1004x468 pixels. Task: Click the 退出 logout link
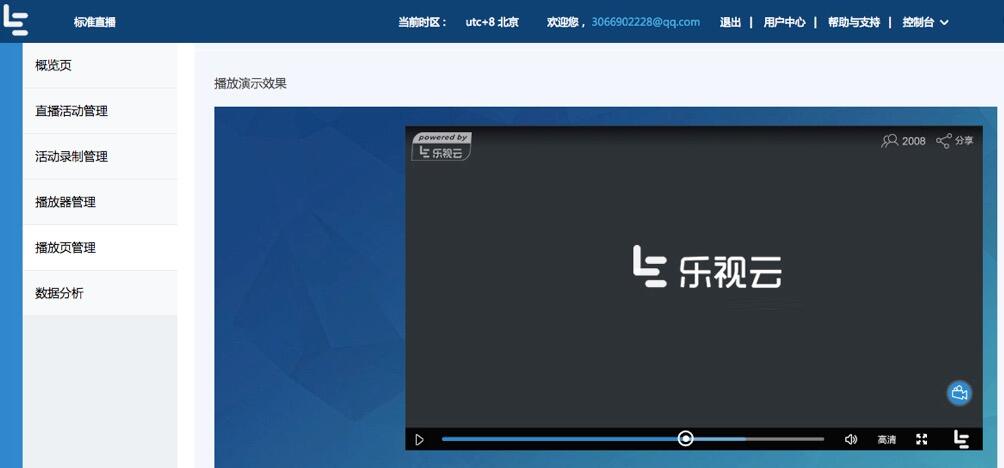click(730, 22)
